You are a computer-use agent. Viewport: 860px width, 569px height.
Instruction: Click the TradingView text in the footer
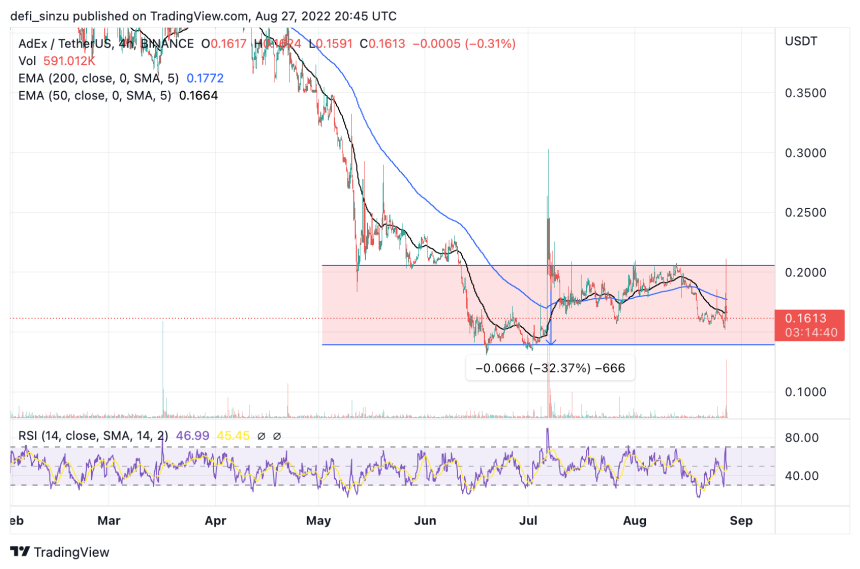point(72,552)
